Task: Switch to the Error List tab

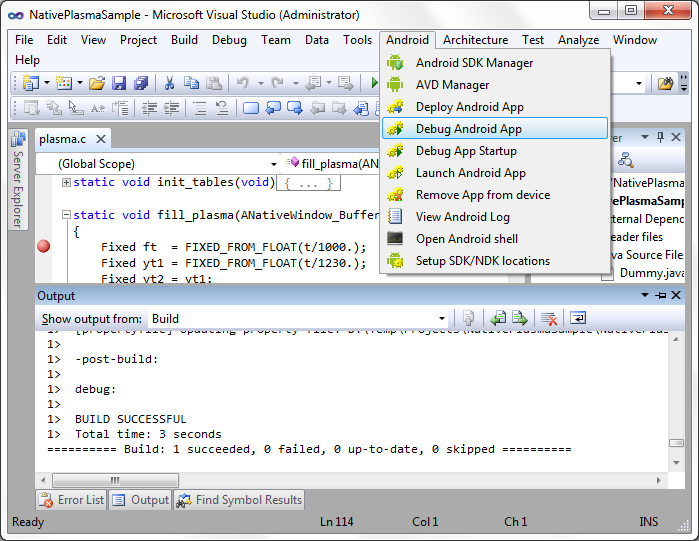Action: pos(71,500)
